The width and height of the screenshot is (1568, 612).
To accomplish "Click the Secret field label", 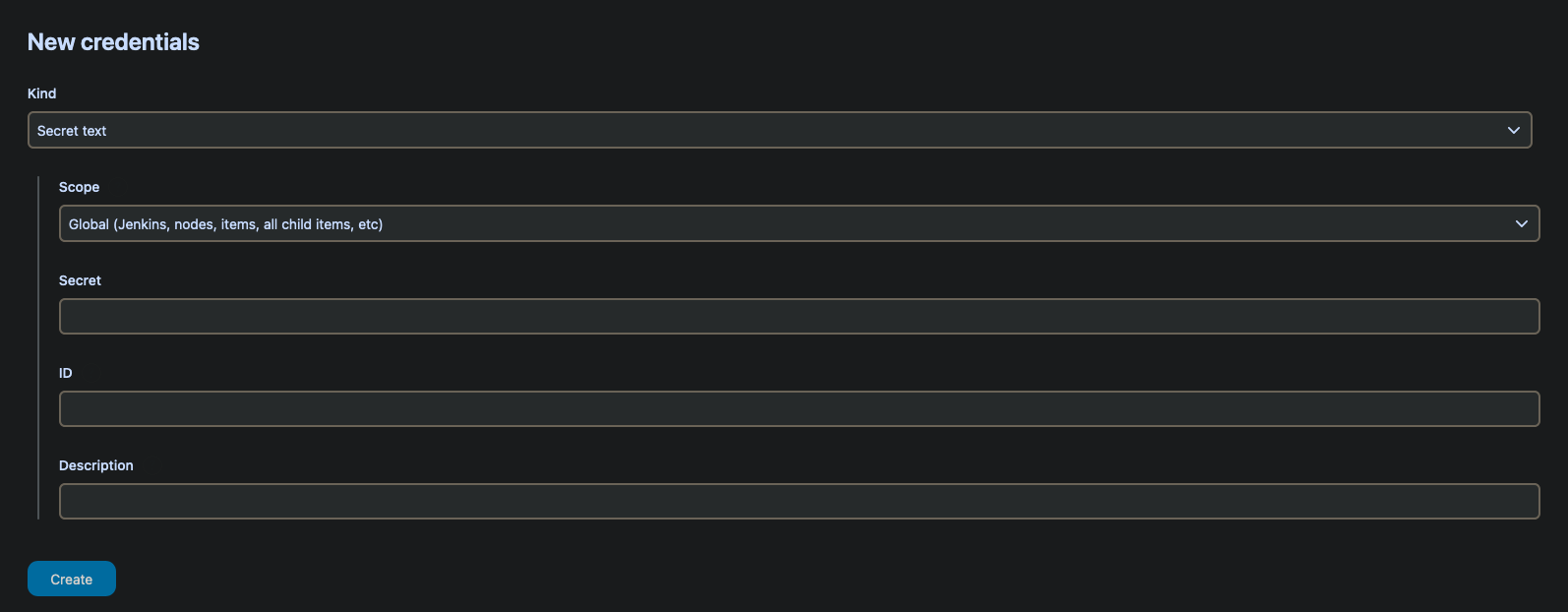I will [80, 280].
